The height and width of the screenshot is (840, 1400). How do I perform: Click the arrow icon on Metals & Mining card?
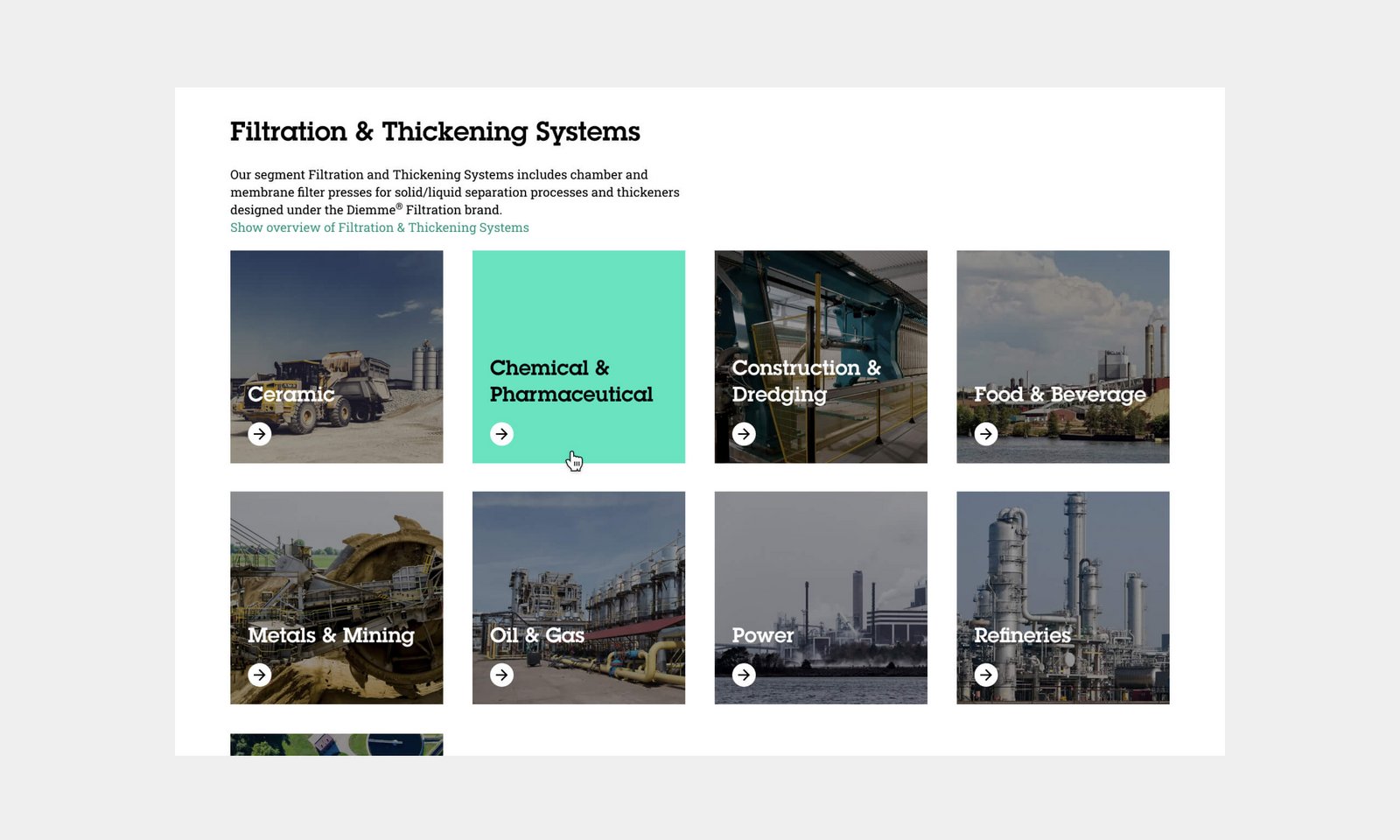click(x=259, y=675)
